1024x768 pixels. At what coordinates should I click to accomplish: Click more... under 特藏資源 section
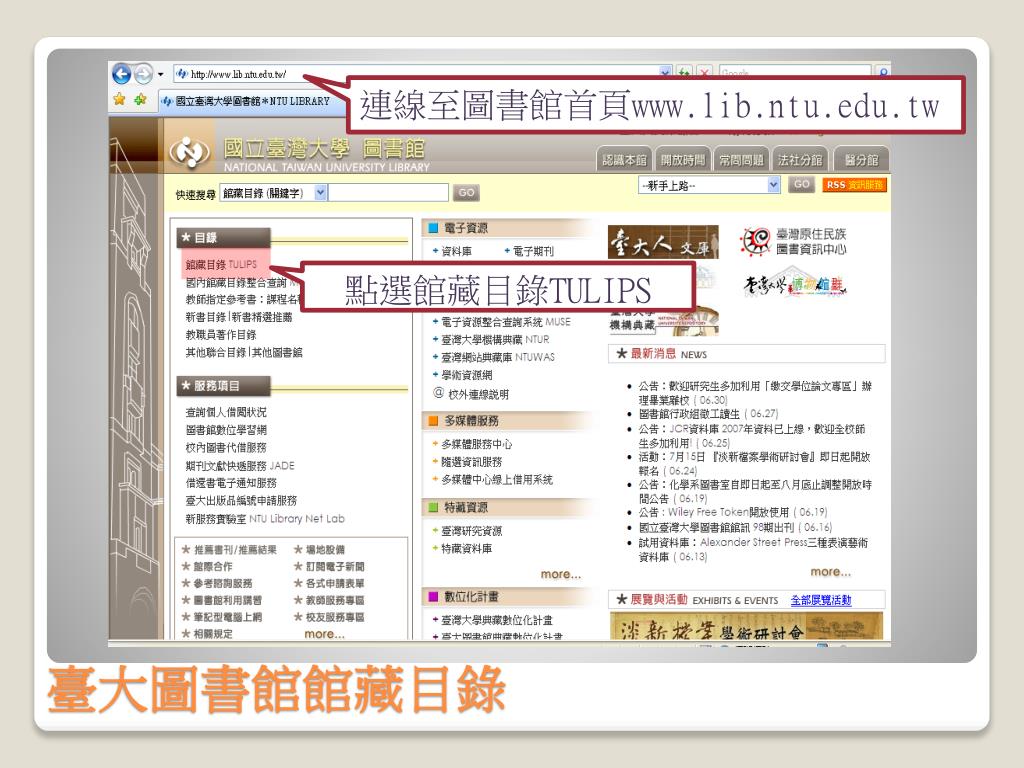pyautogui.click(x=560, y=574)
